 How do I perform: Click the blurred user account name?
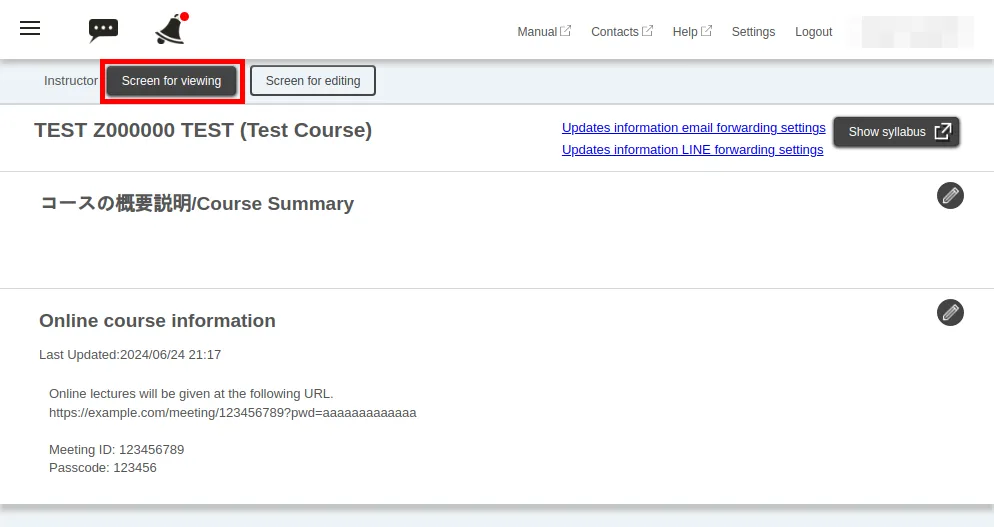910,32
